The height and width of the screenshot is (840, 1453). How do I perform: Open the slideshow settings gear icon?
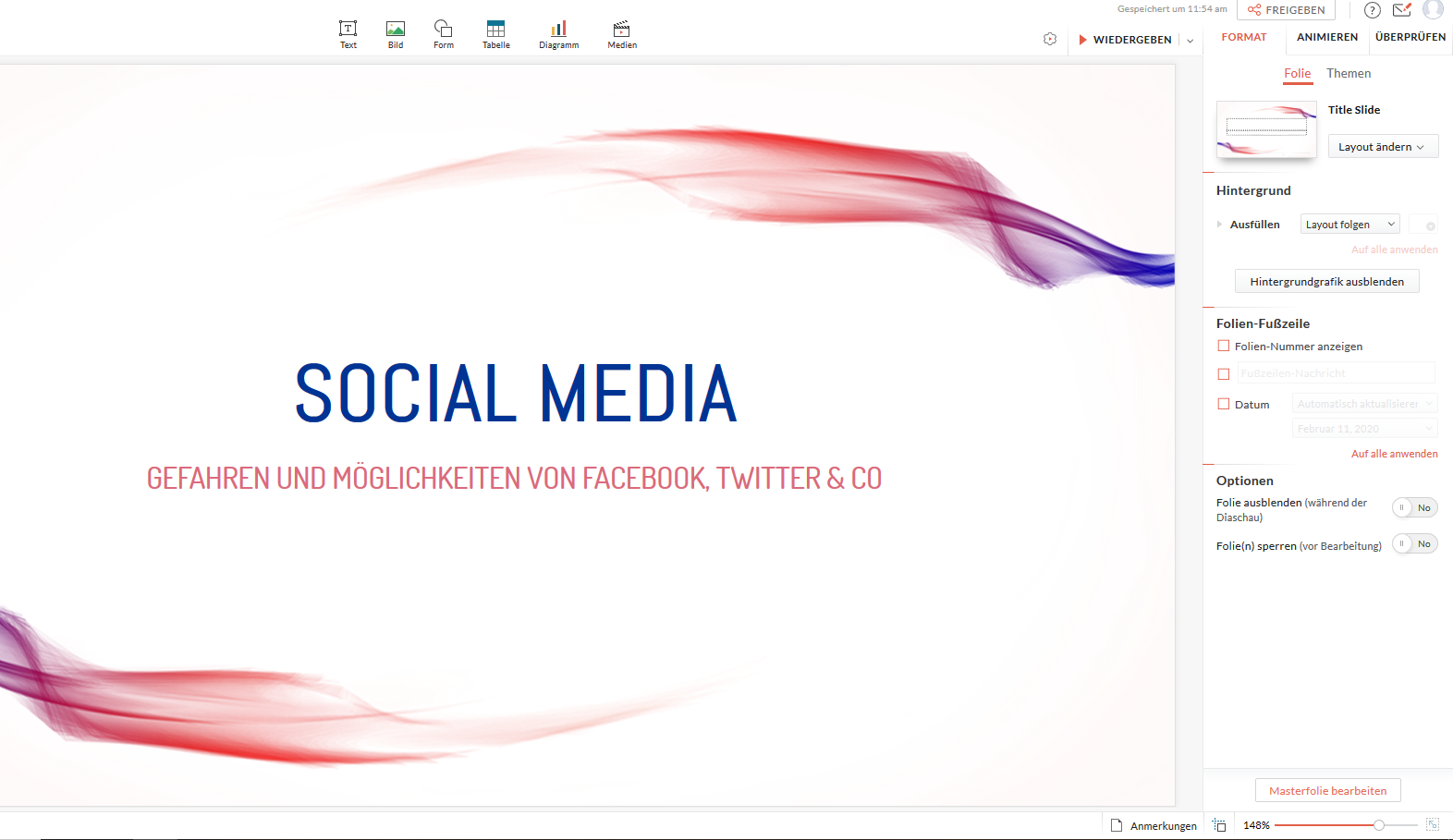point(1050,39)
